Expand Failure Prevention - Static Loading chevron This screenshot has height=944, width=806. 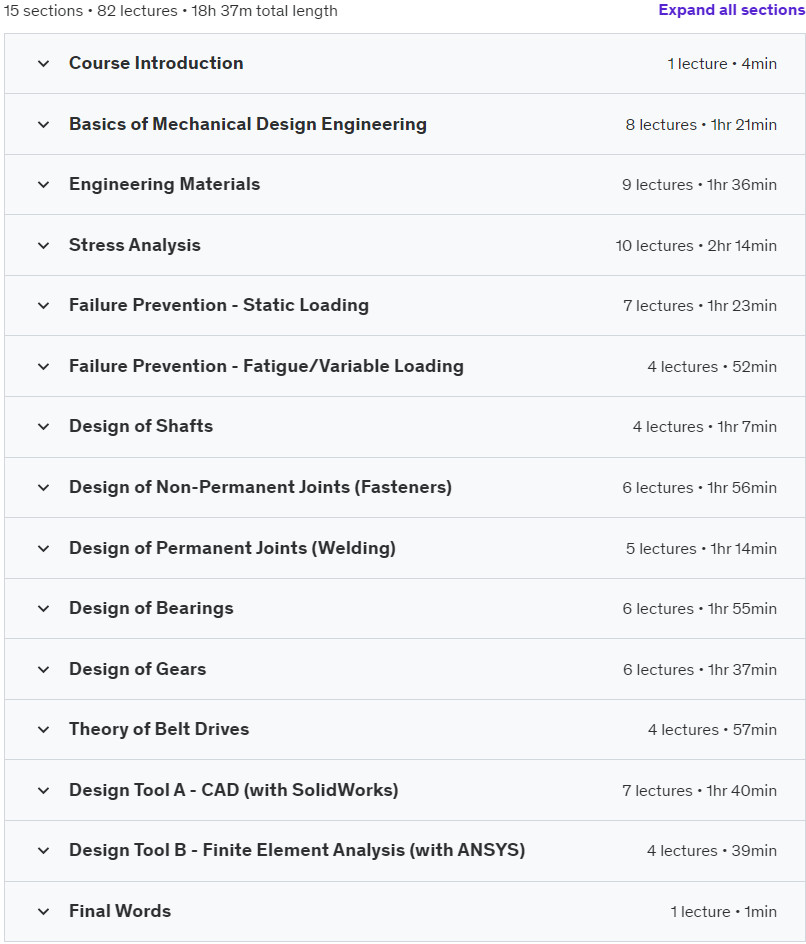[x=43, y=306]
